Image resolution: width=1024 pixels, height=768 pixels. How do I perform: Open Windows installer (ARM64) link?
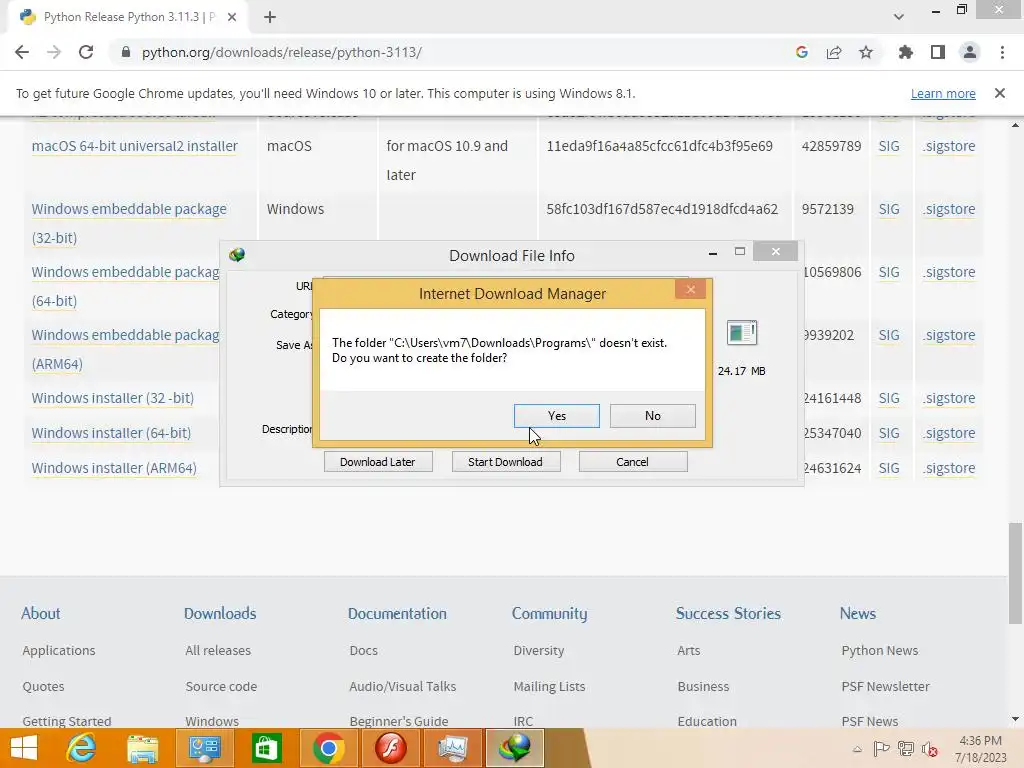point(114,468)
